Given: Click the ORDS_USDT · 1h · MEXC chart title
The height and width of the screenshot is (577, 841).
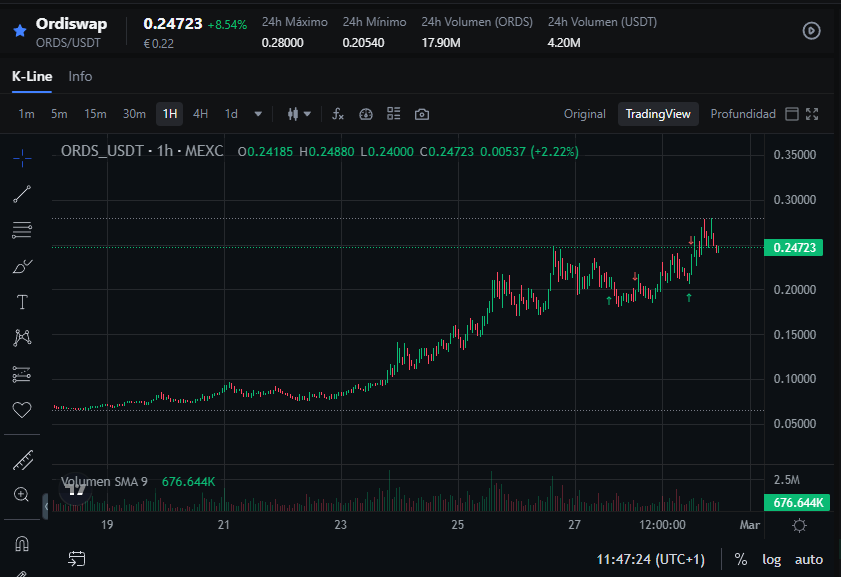Looking at the screenshot, I should [x=142, y=151].
